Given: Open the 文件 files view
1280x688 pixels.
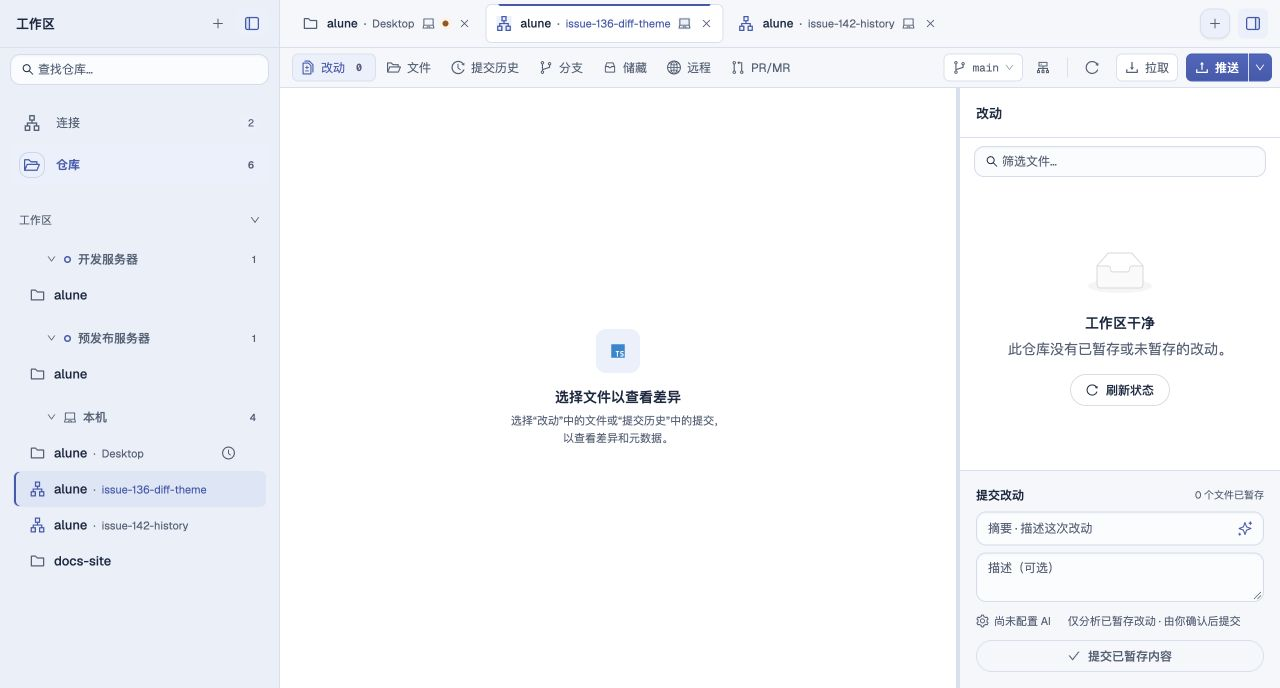Looking at the screenshot, I should click(x=409, y=67).
